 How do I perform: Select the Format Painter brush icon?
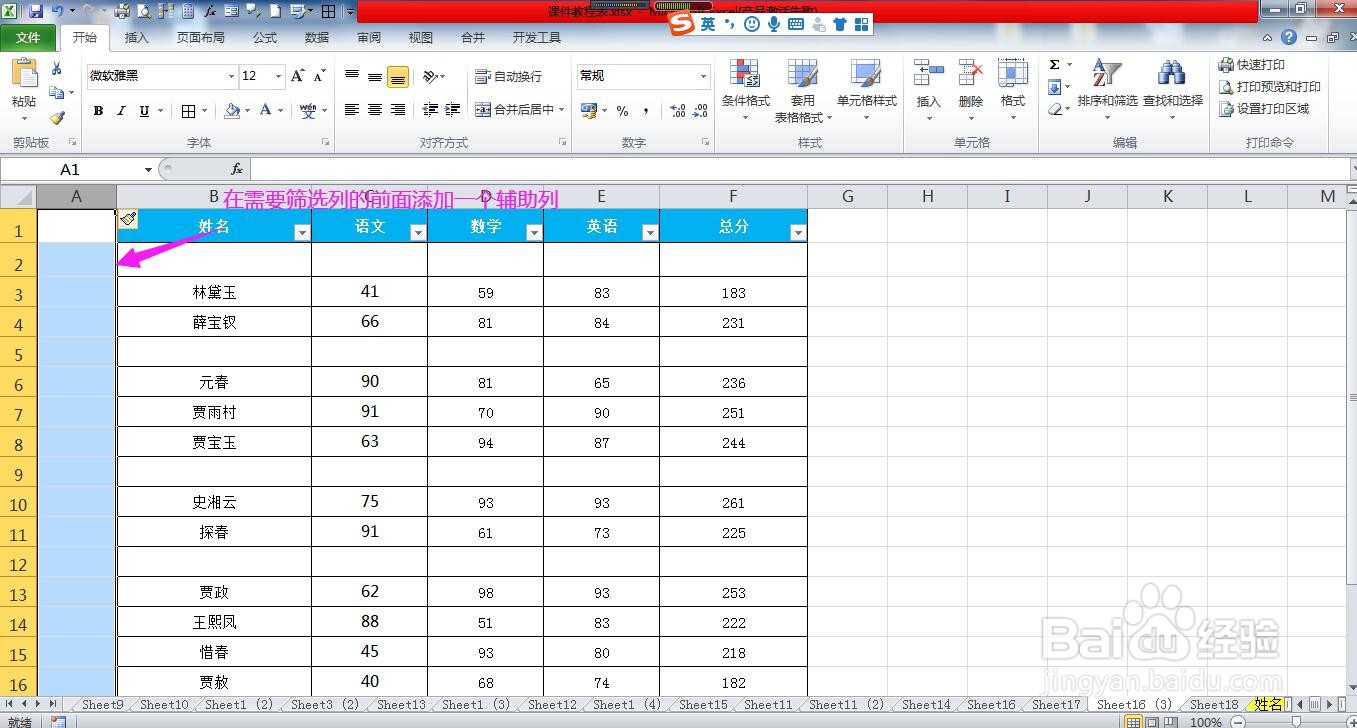[57, 118]
